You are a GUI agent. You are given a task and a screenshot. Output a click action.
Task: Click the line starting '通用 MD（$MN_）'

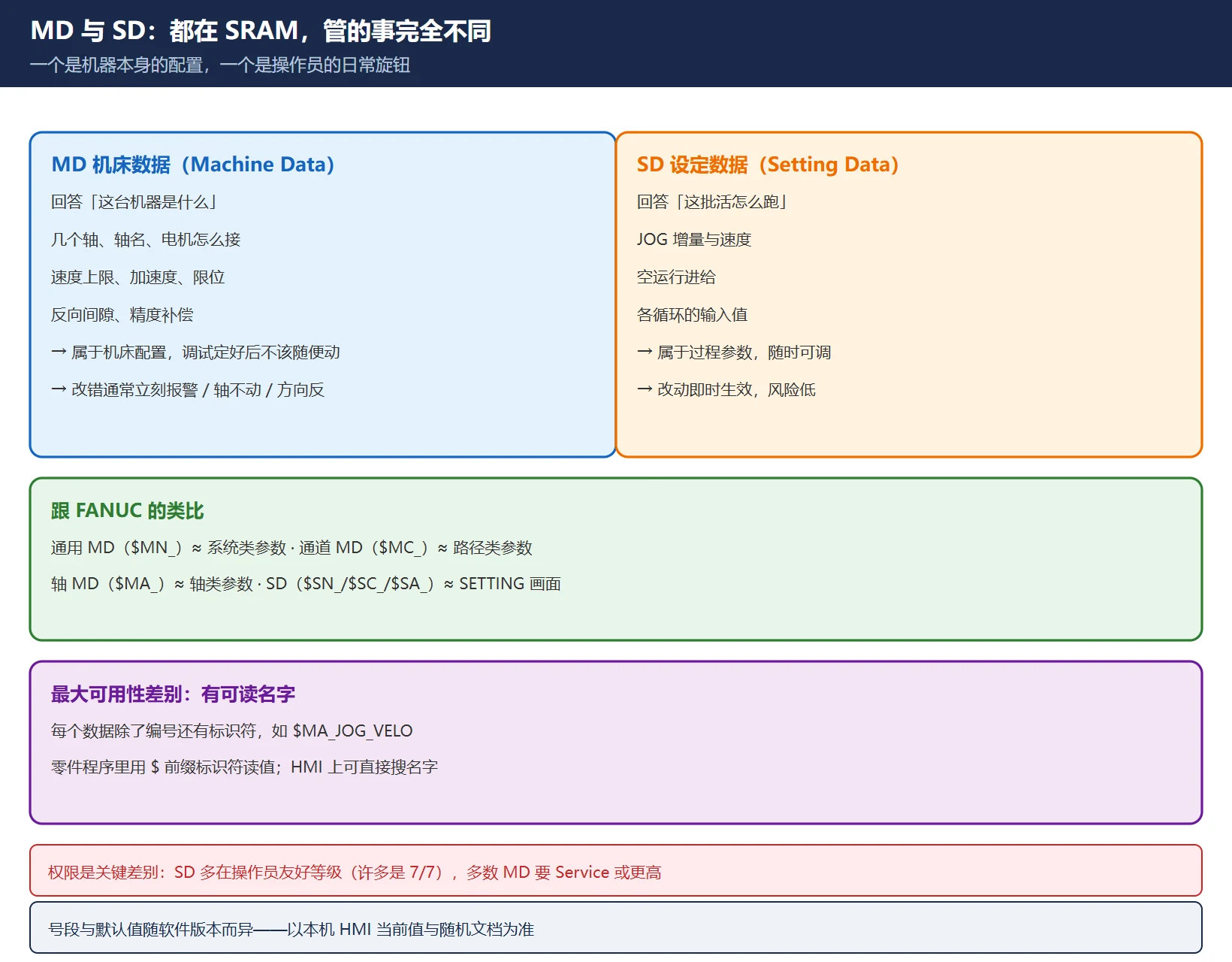click(291, 548)
